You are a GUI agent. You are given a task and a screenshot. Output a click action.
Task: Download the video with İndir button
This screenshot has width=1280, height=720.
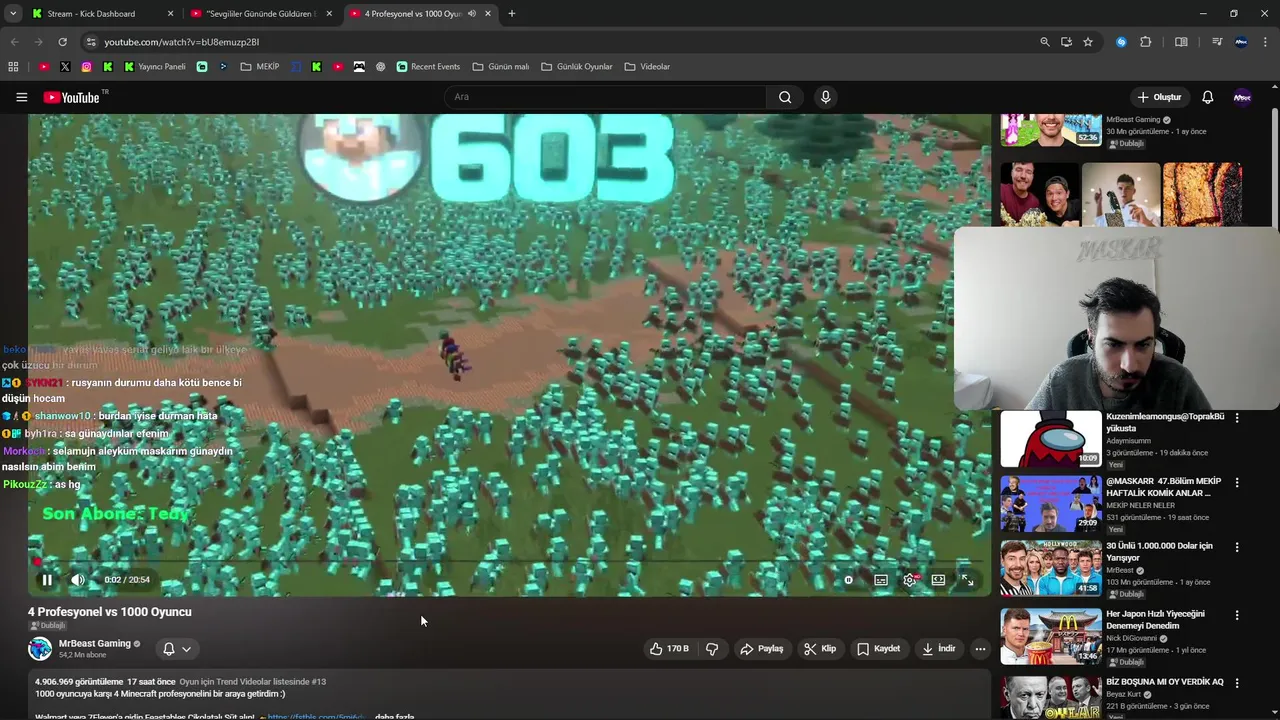tap(938, 649)
